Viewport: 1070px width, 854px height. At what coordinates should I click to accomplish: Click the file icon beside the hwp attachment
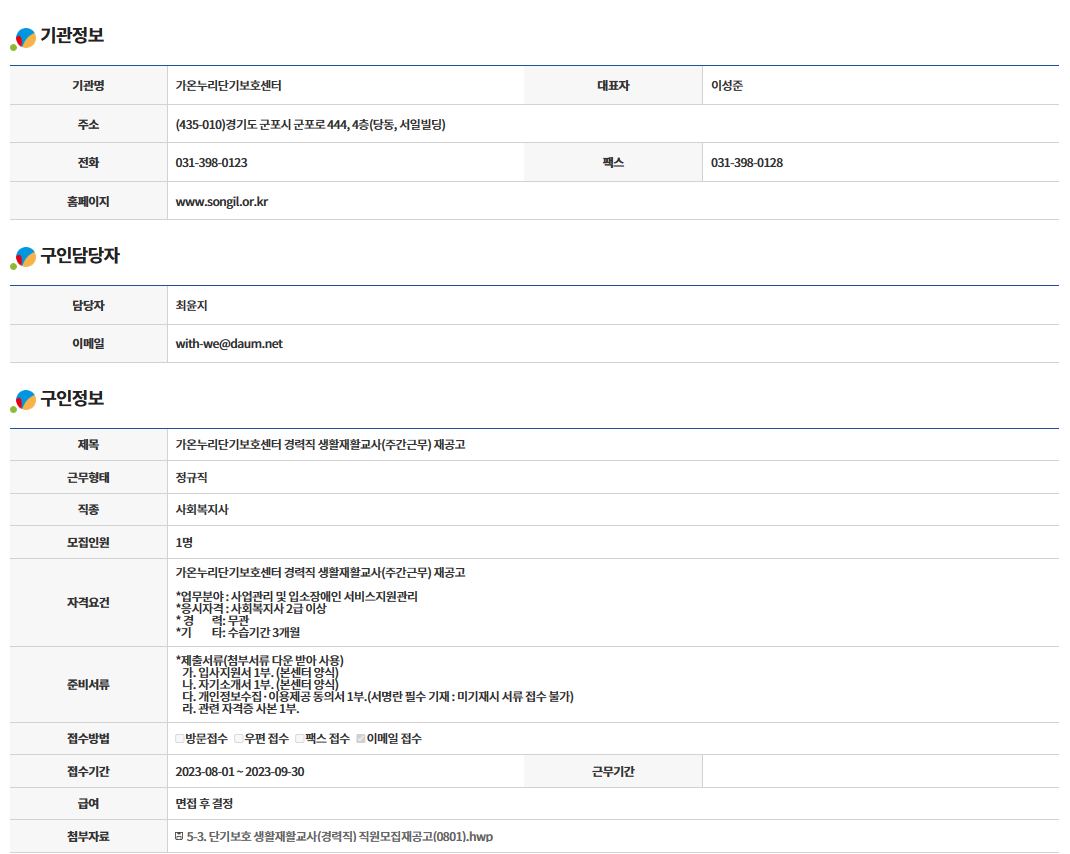tap(179, 836)
